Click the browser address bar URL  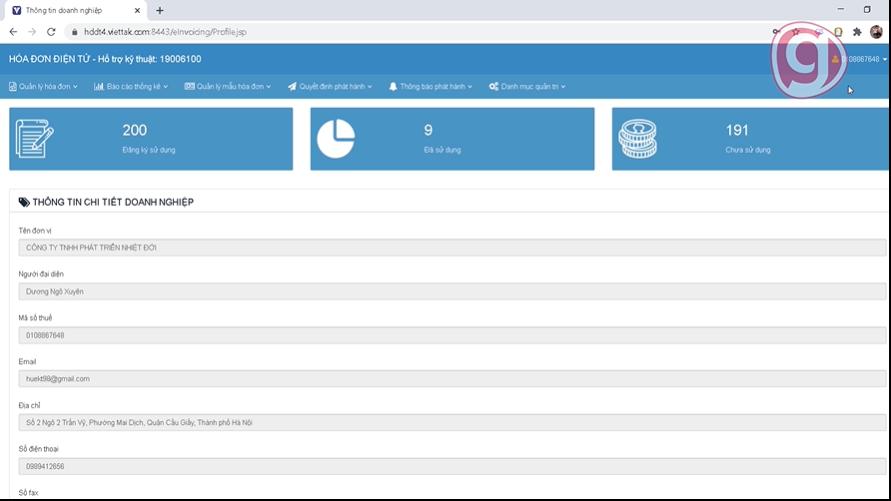point(165,32)
